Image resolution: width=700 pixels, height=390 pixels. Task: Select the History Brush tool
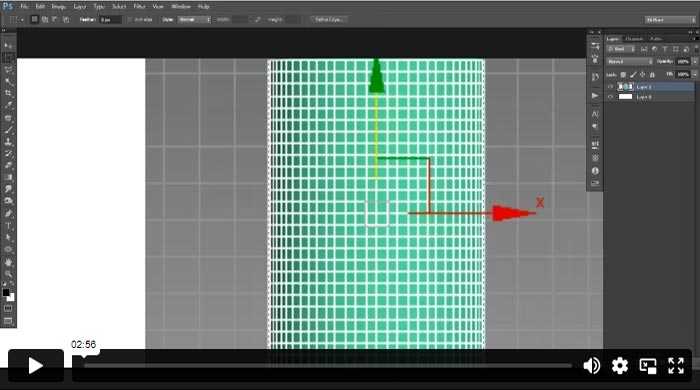click(8, 154)
